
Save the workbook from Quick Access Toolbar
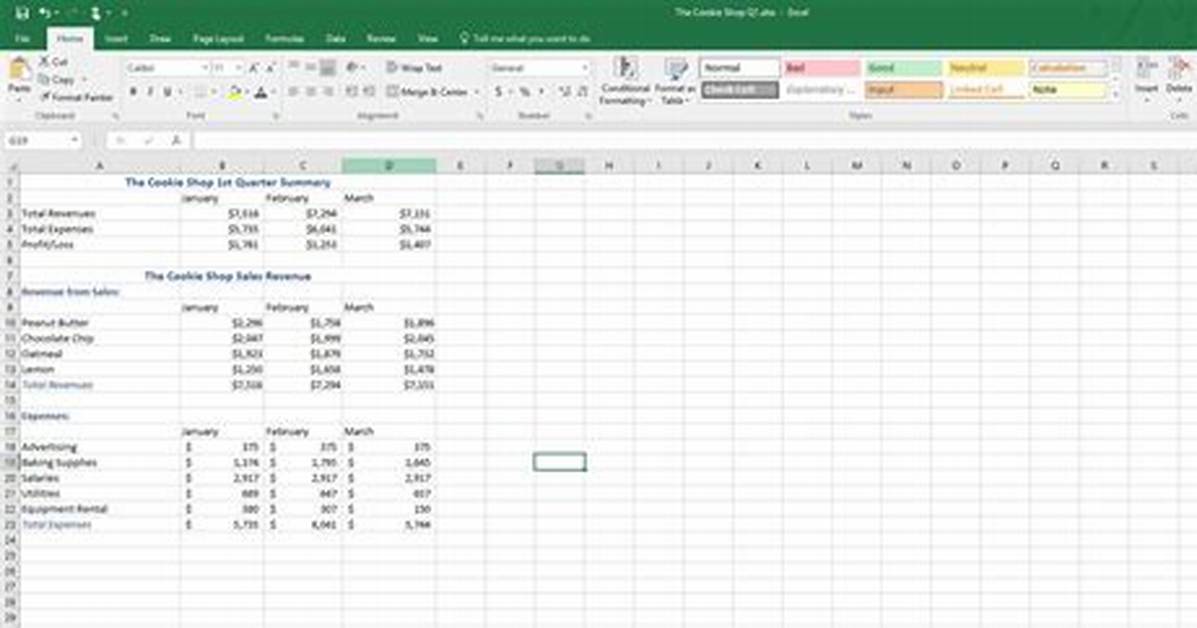[22, 13]
